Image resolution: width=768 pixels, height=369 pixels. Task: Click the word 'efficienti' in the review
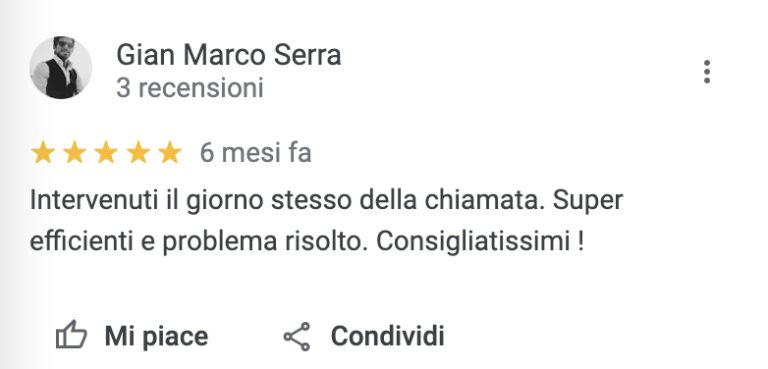82,242
